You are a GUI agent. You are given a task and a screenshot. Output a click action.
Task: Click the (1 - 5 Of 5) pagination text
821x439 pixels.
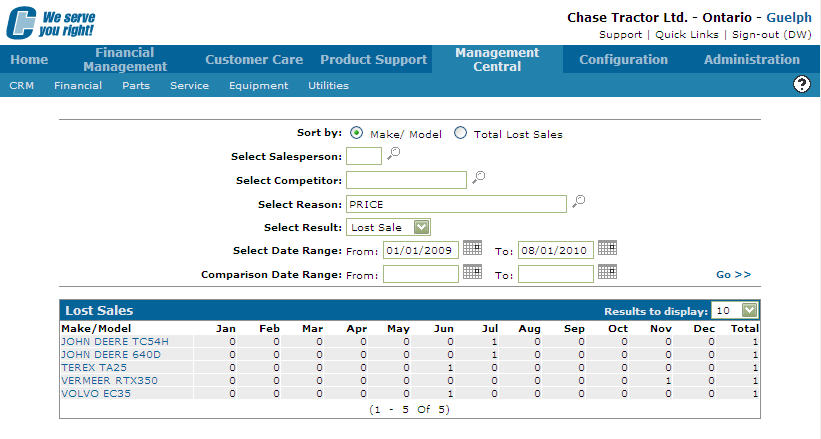coord(409,409)
